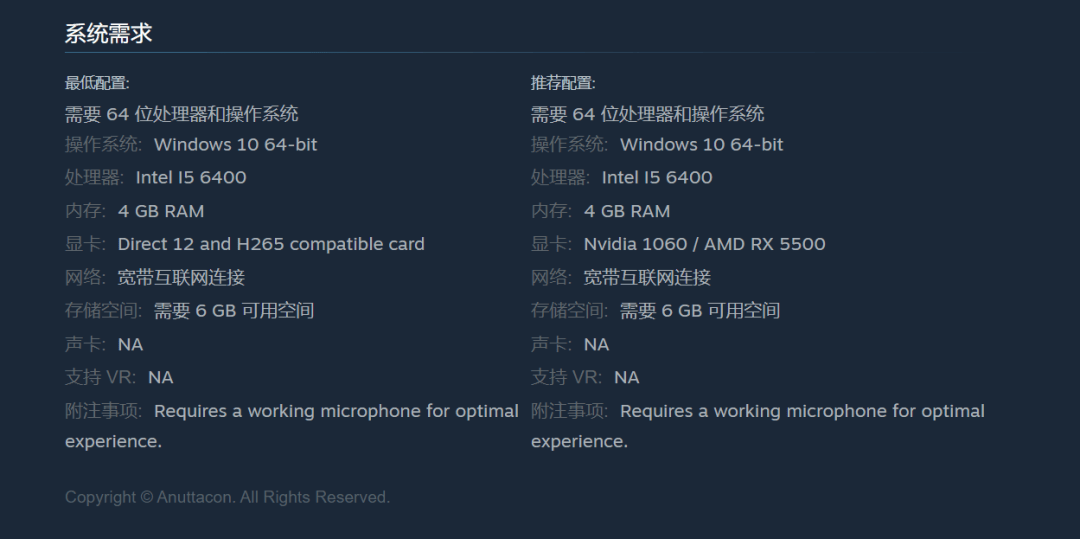The height and width of the screenshot is (539, 1080).
Task: Click Direct 12 and H265 compatible card
Action: point(271,244)
